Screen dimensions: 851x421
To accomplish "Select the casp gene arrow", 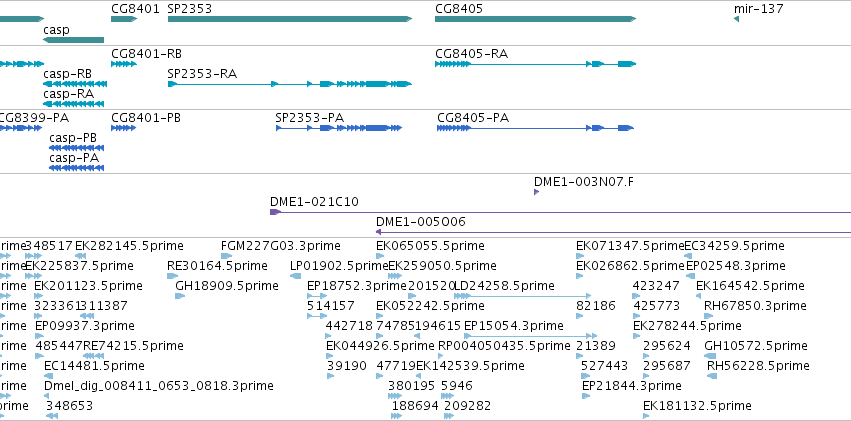I will pyautogui.click(x=73, y=40).
